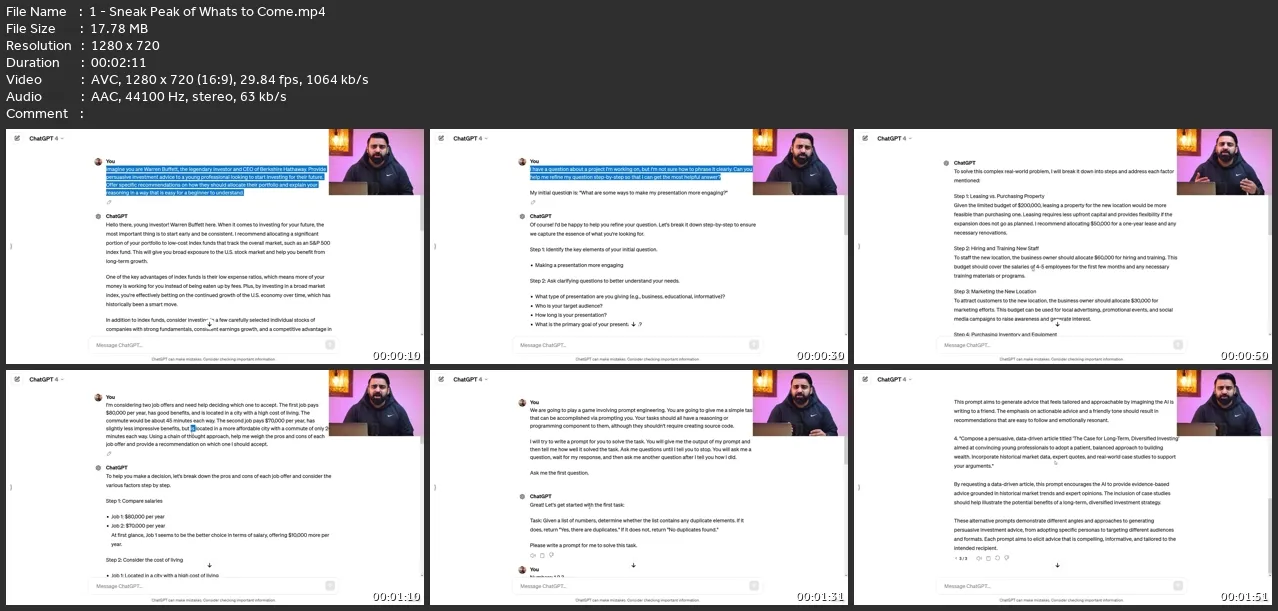
Task: Click the presenter webcam overlay in 00:00:10 frame
Action: pyautogui.click(x=375, y=162)
